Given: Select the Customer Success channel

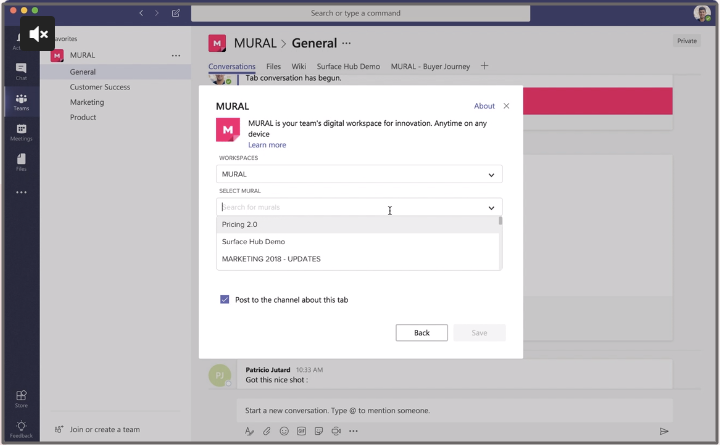Looking at the screenshot, I should [x=100, y=87].
